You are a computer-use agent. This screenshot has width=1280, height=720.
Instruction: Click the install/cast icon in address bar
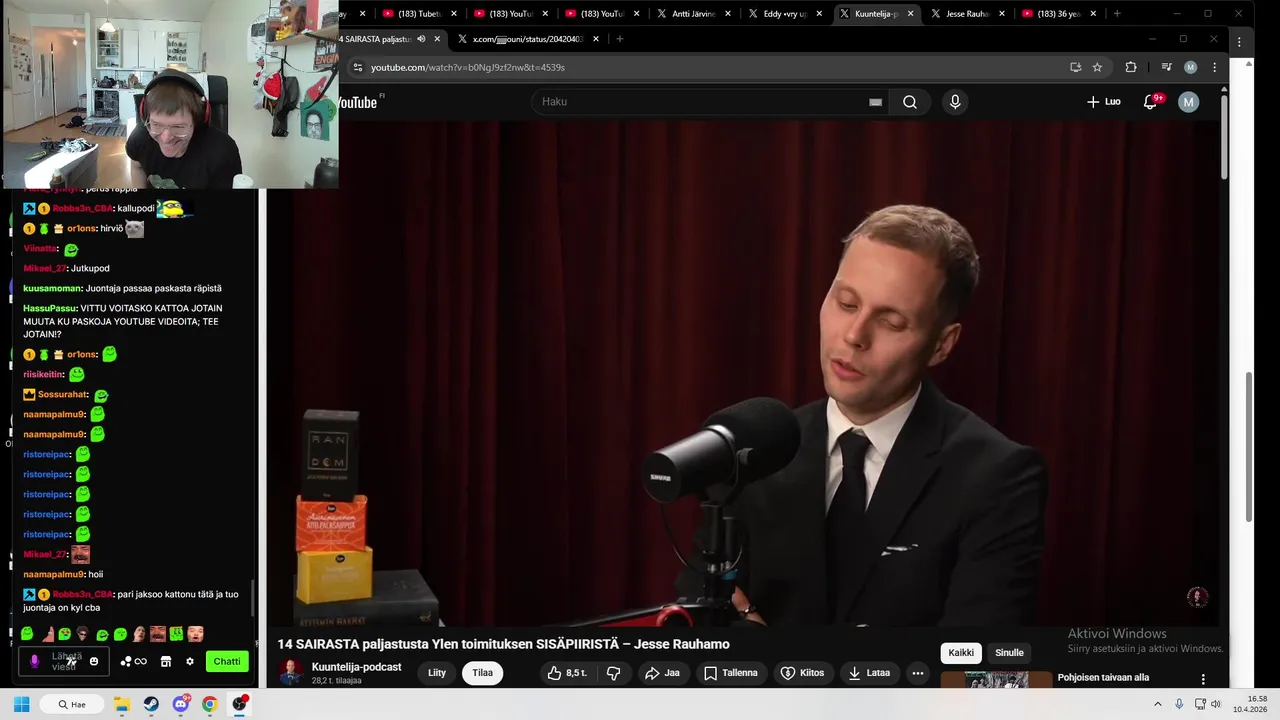click(1075, 67)
